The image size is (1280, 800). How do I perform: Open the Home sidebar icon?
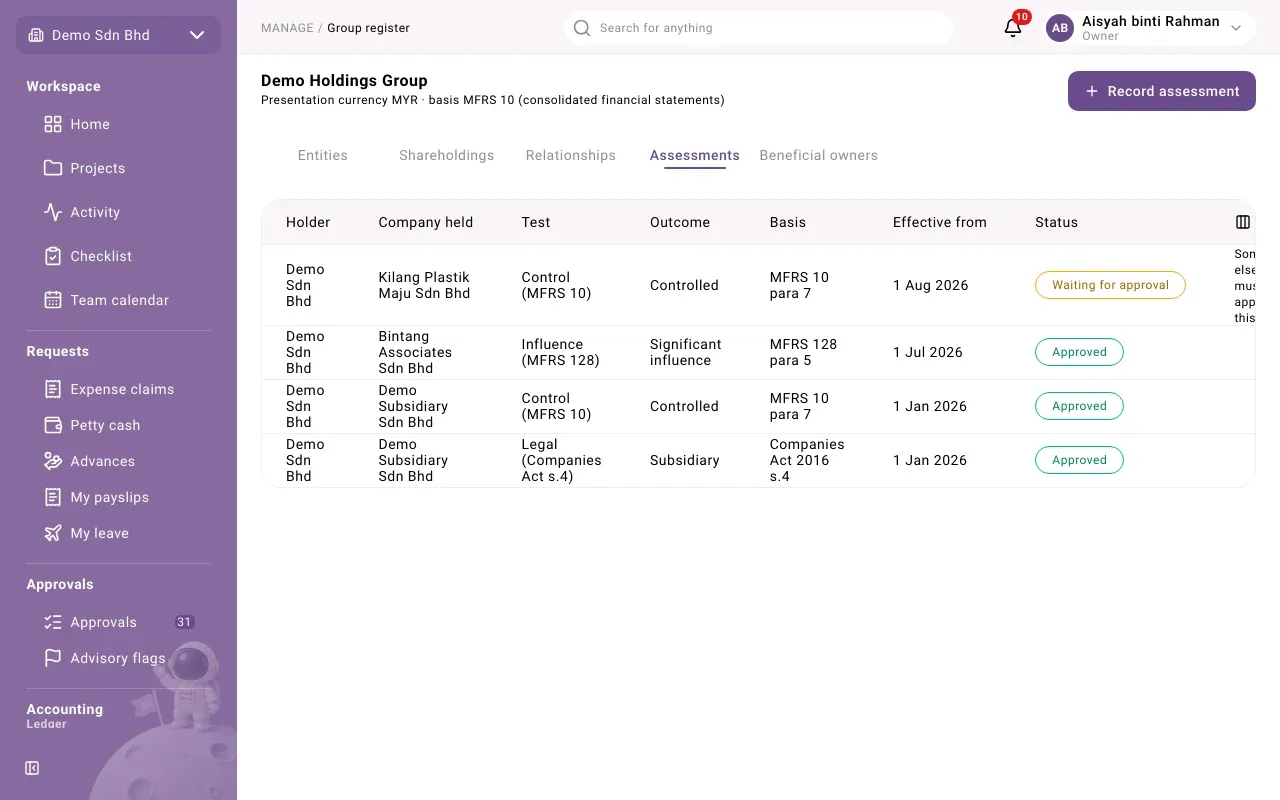[53, 124]
